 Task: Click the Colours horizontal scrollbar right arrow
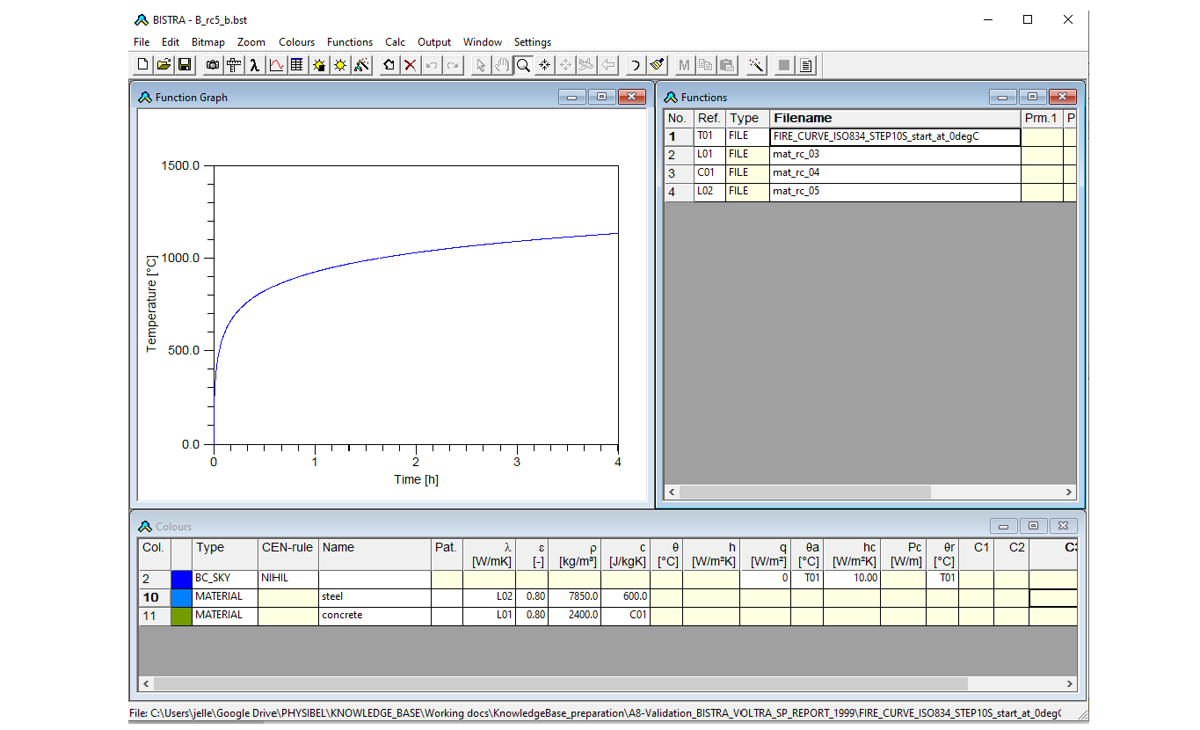tap(1069, 684)
